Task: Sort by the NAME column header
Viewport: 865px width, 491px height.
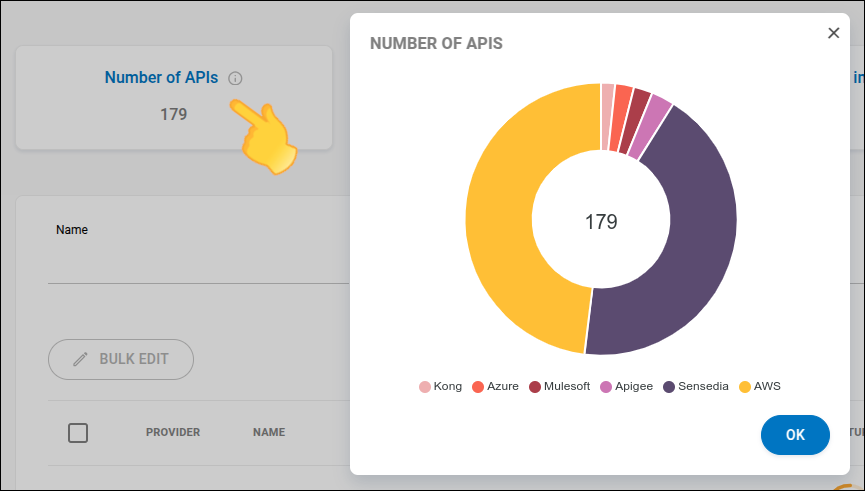Action: 269,432
